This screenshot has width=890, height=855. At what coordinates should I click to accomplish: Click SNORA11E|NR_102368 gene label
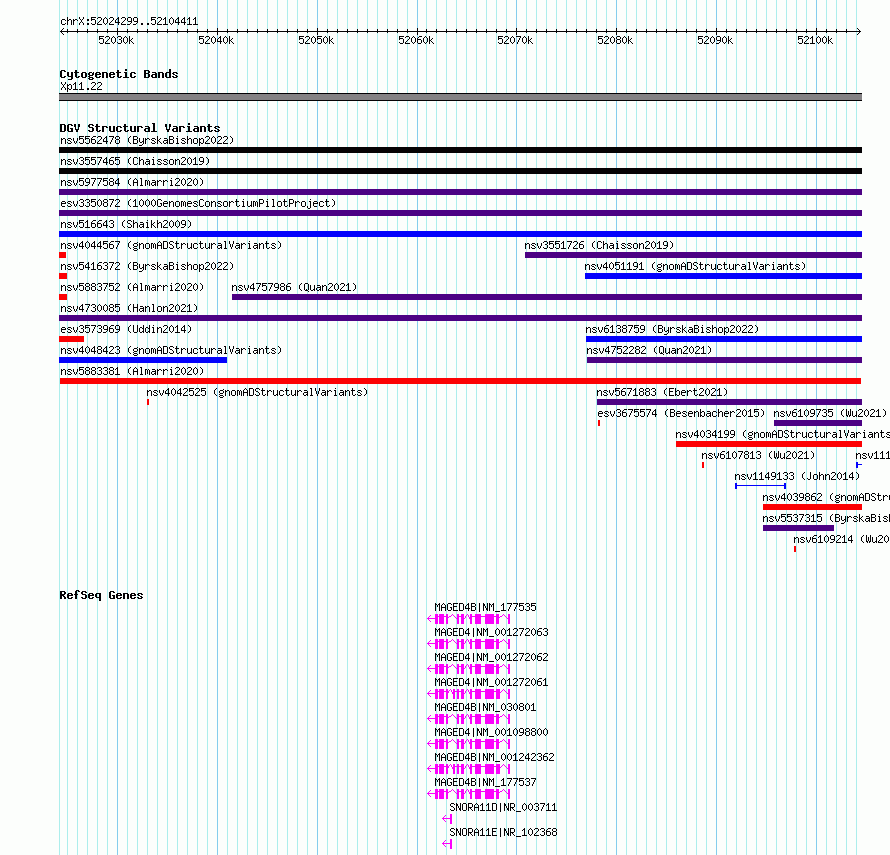tap(503, 832)
